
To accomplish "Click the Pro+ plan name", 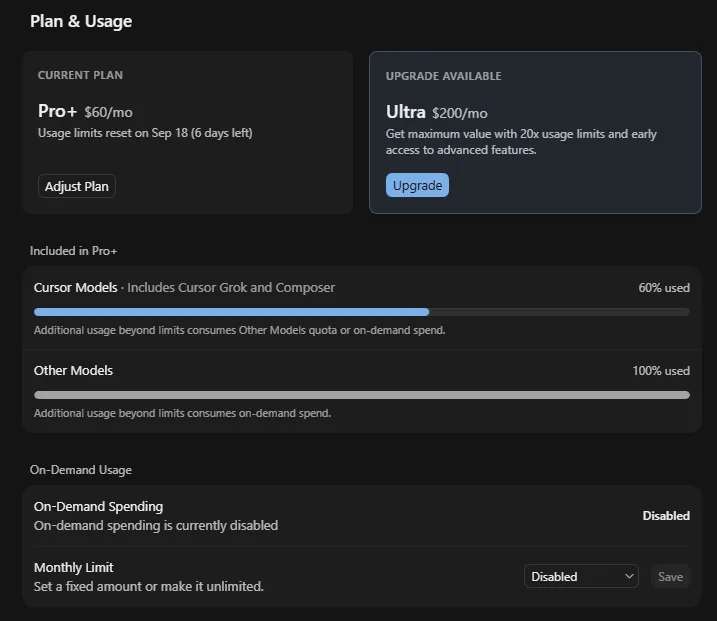I will [x=57, y=111].
